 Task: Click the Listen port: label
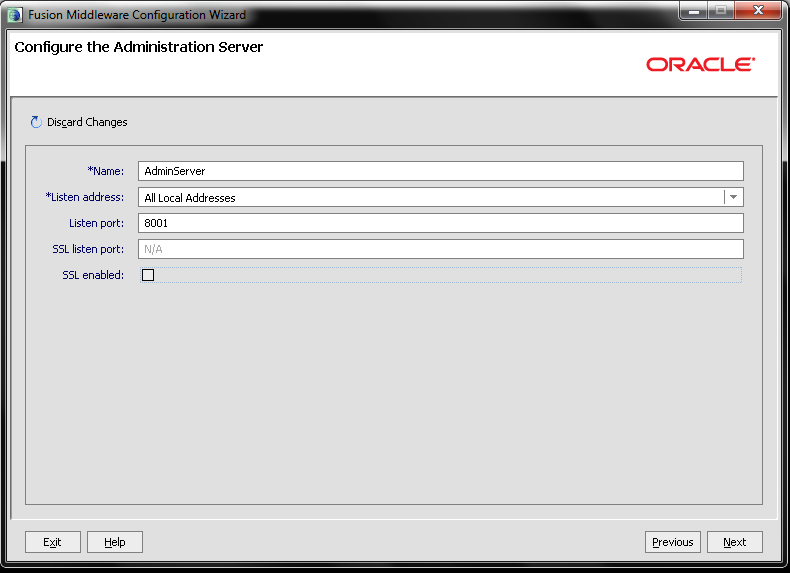(96, 223)
